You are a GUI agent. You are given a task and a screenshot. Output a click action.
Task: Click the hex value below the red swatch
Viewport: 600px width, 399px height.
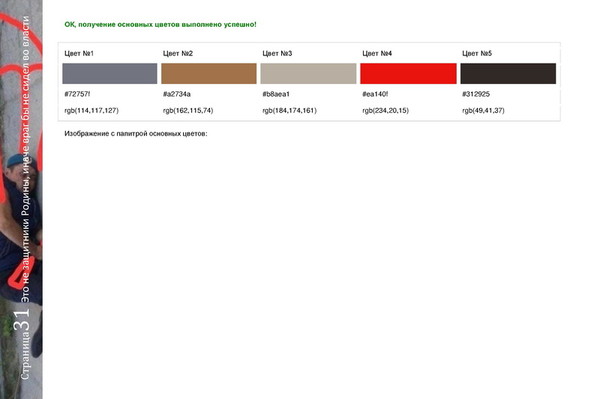pyautogui.click(x=375, y=94)
